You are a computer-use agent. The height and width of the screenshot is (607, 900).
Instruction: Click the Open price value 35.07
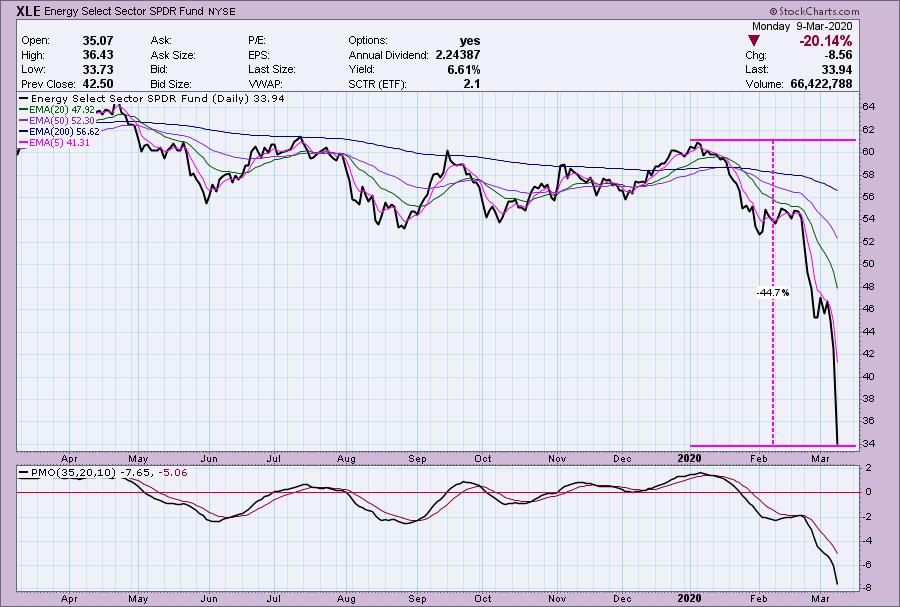pos(98,41)
